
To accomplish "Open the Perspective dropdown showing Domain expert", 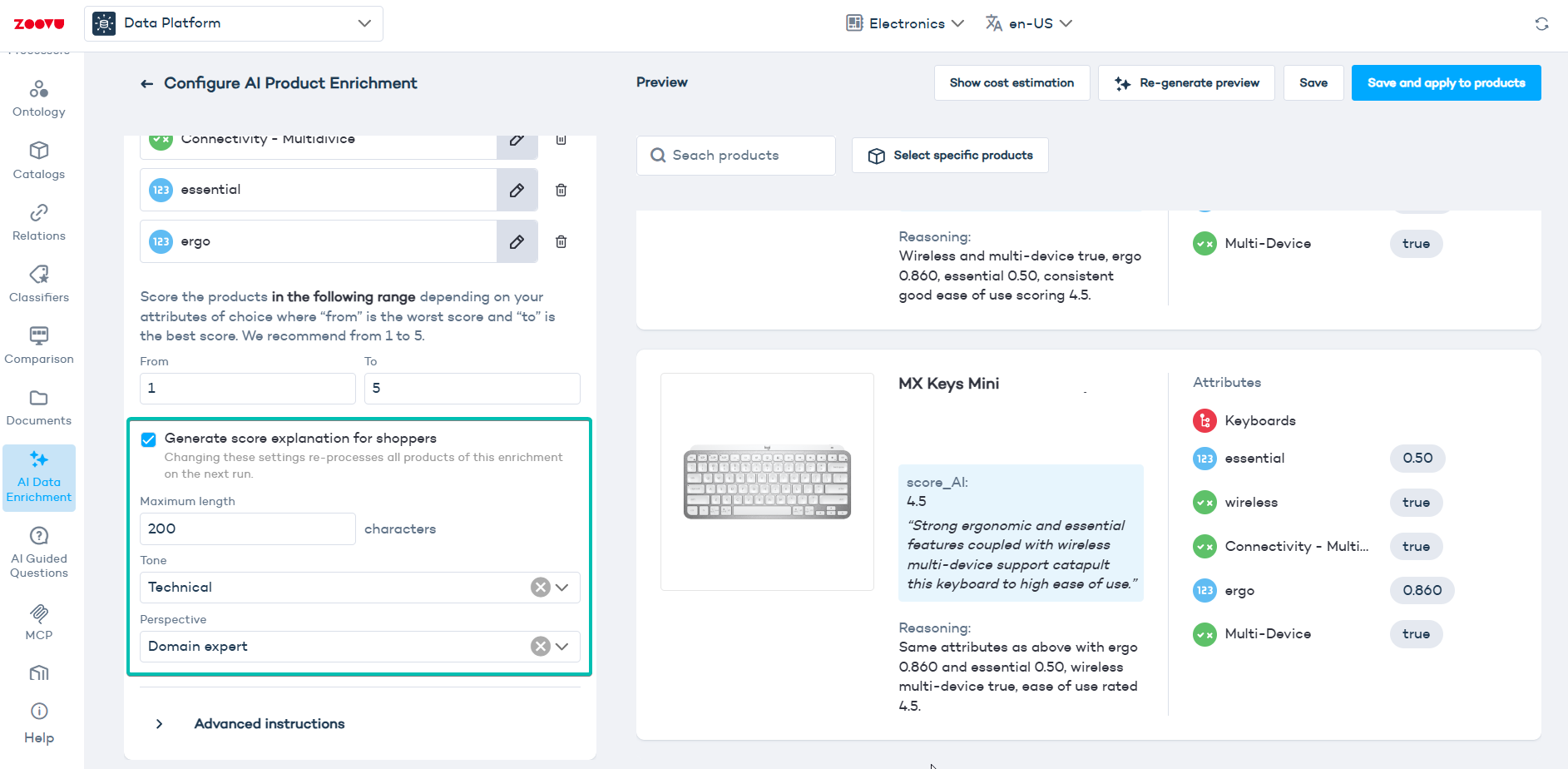I will coord(359,647).
